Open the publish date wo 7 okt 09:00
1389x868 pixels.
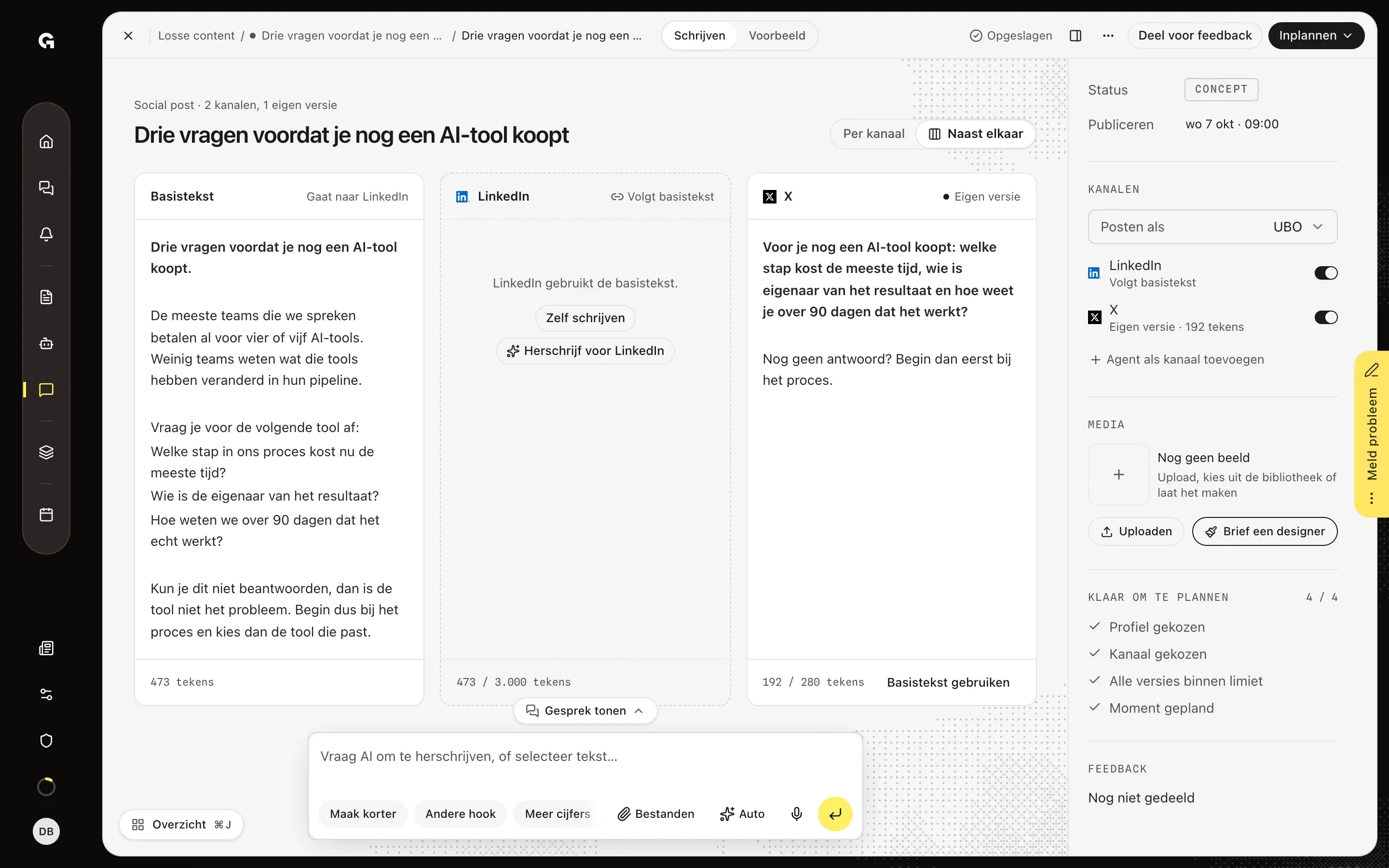[1232, 124]
